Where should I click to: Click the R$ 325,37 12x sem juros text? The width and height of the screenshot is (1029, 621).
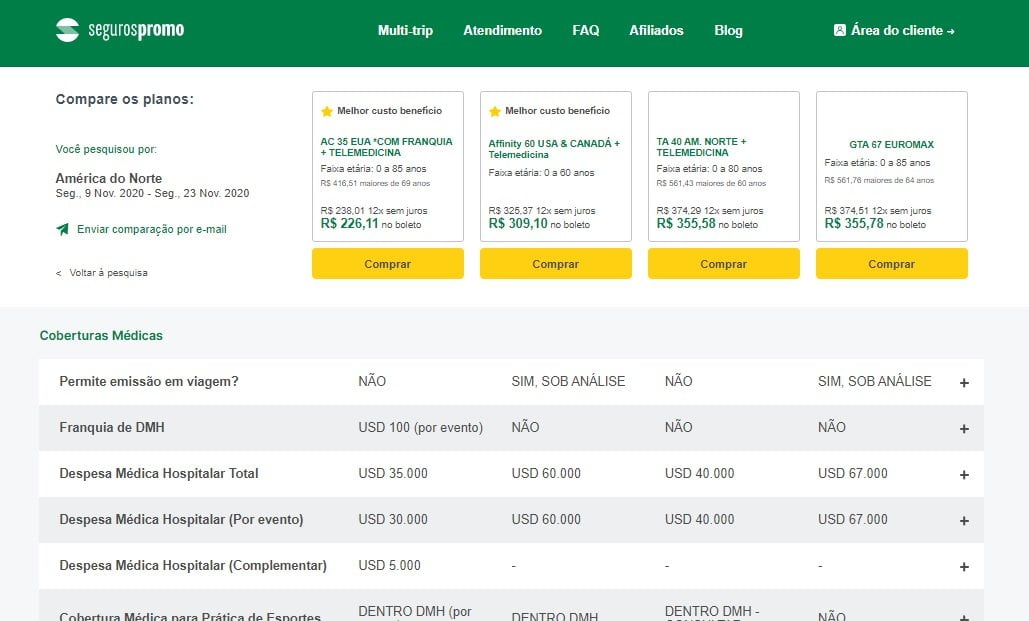[x=541, y=211]
